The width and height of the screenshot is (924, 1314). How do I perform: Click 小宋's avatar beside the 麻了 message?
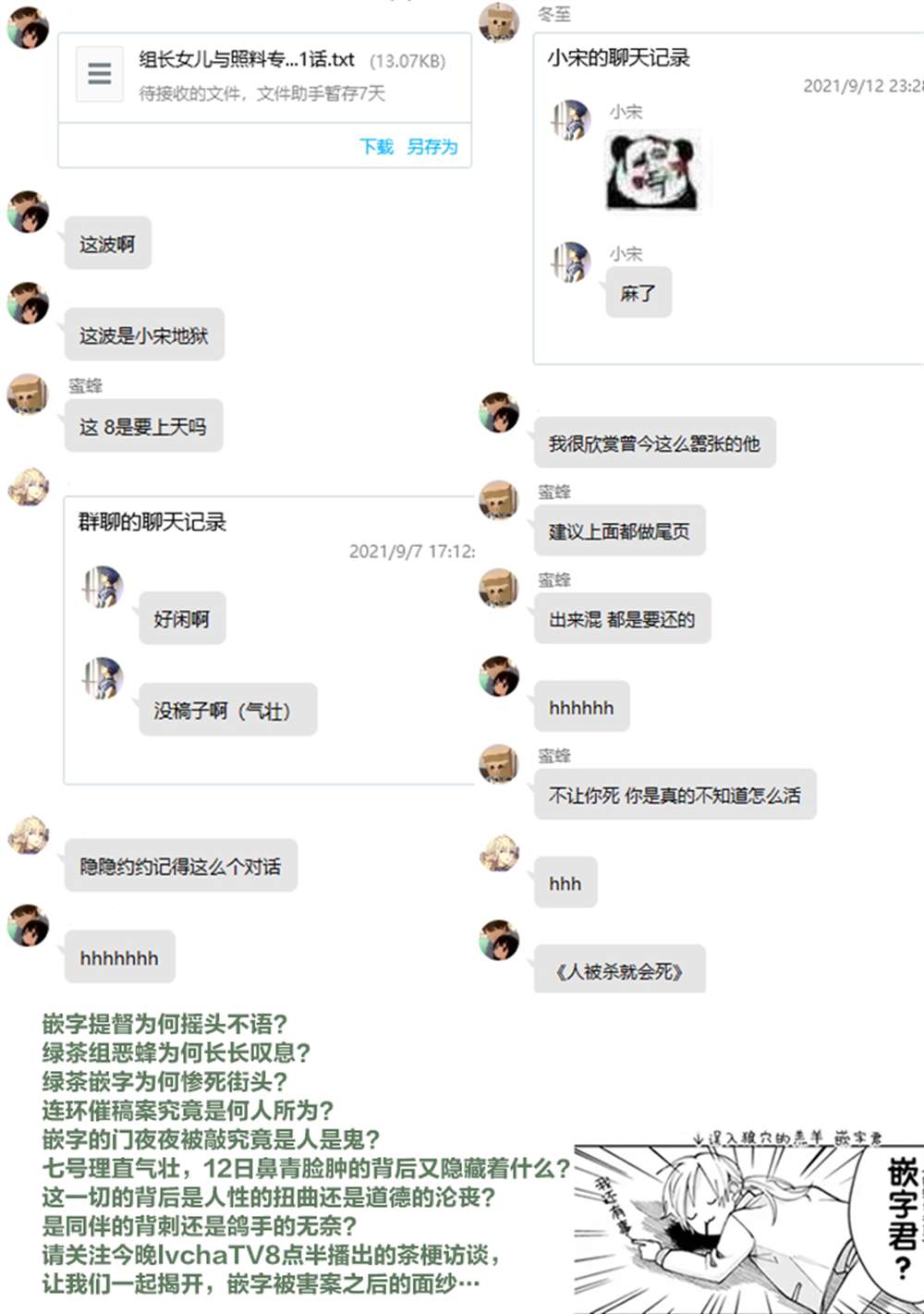pyautogui.click(x=571, y=262)
